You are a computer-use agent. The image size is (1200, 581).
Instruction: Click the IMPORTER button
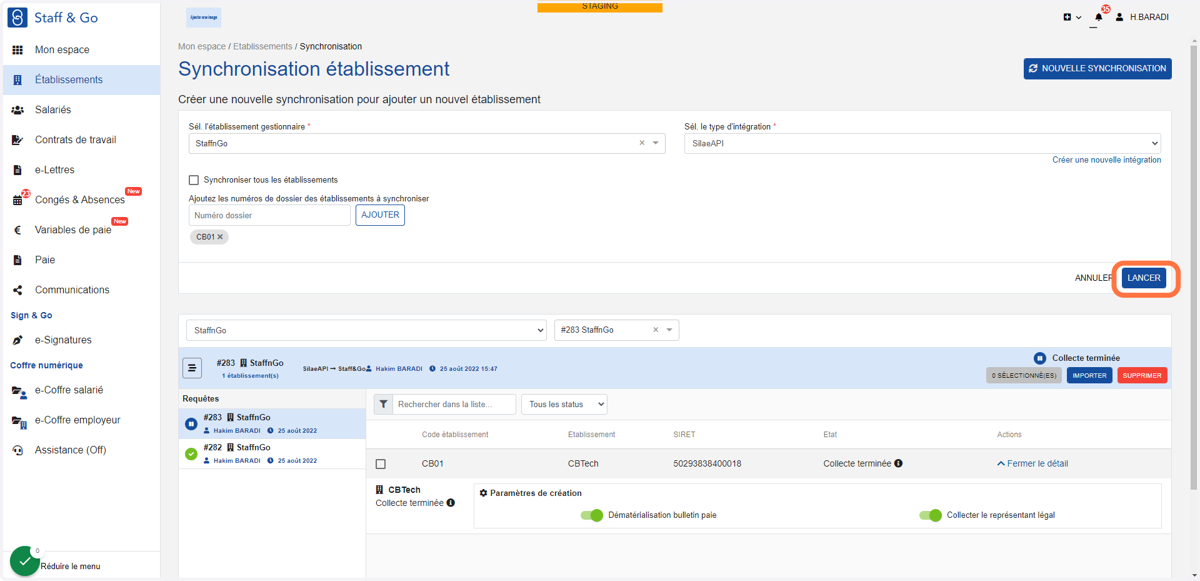[1089, 375]
